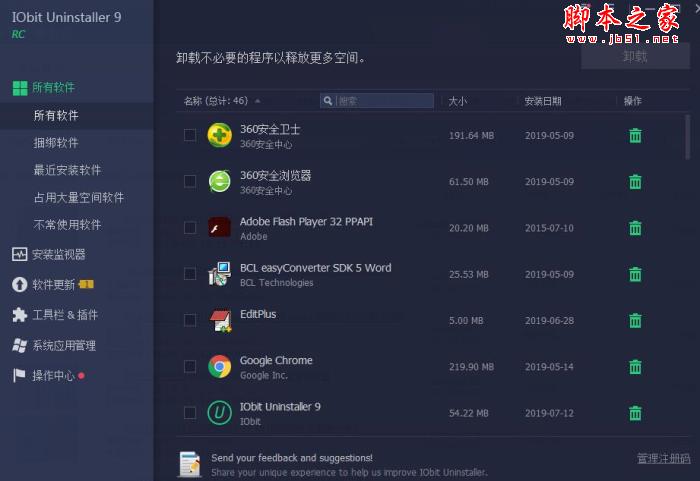Click trash icon for BCL easyConverter SDK
This screenshot has width=700, height=481.
635,274
